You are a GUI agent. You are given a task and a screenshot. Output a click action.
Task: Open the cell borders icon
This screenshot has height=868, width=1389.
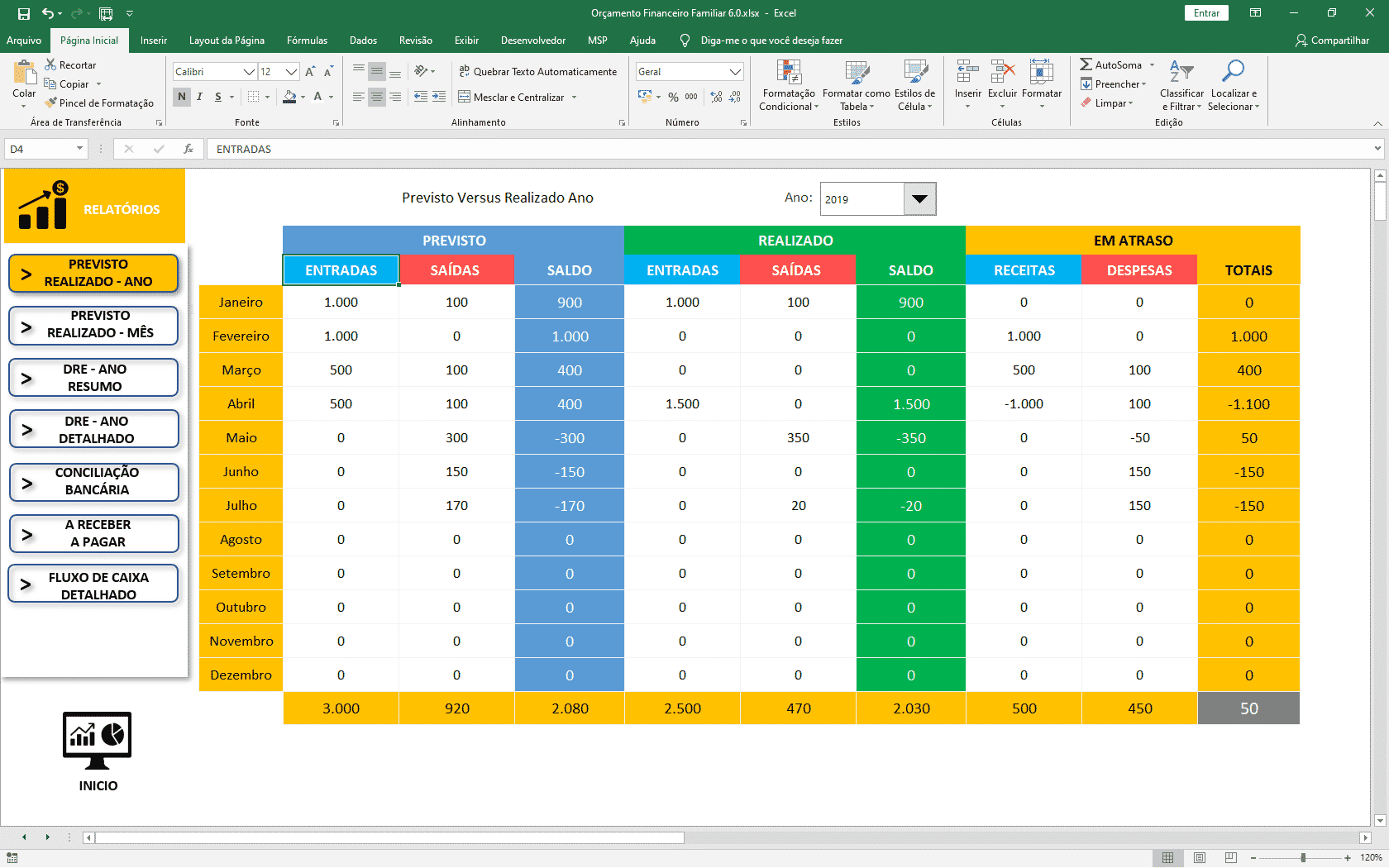click(x=254, y=97)
